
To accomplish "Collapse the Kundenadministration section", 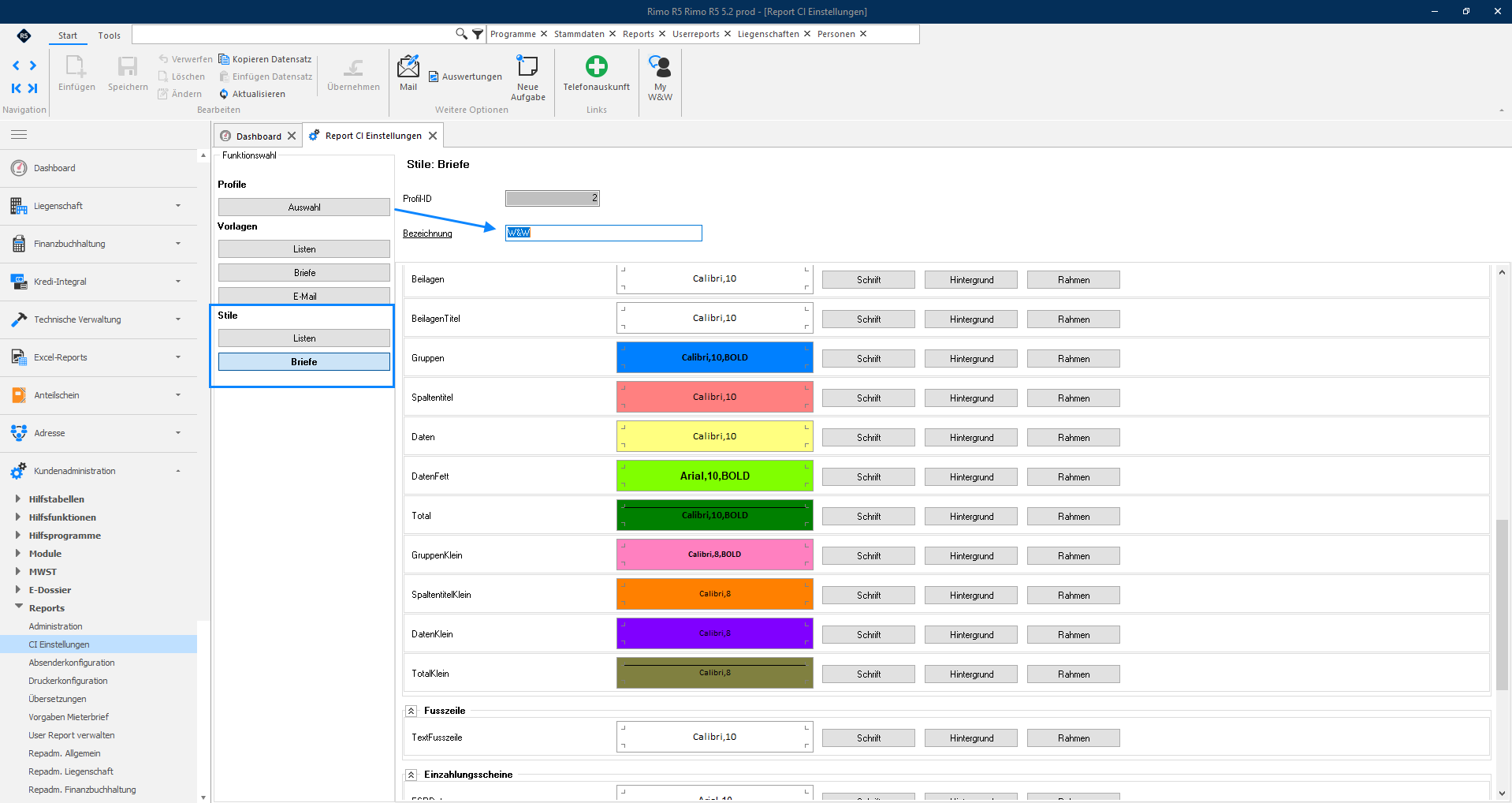I will coord(99,471).
